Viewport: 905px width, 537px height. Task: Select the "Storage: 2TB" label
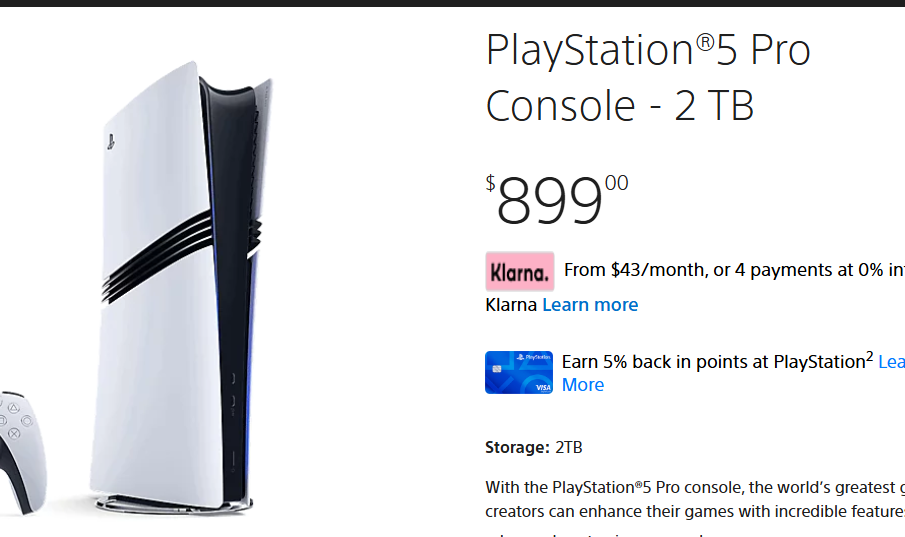[x=534, y=448]
